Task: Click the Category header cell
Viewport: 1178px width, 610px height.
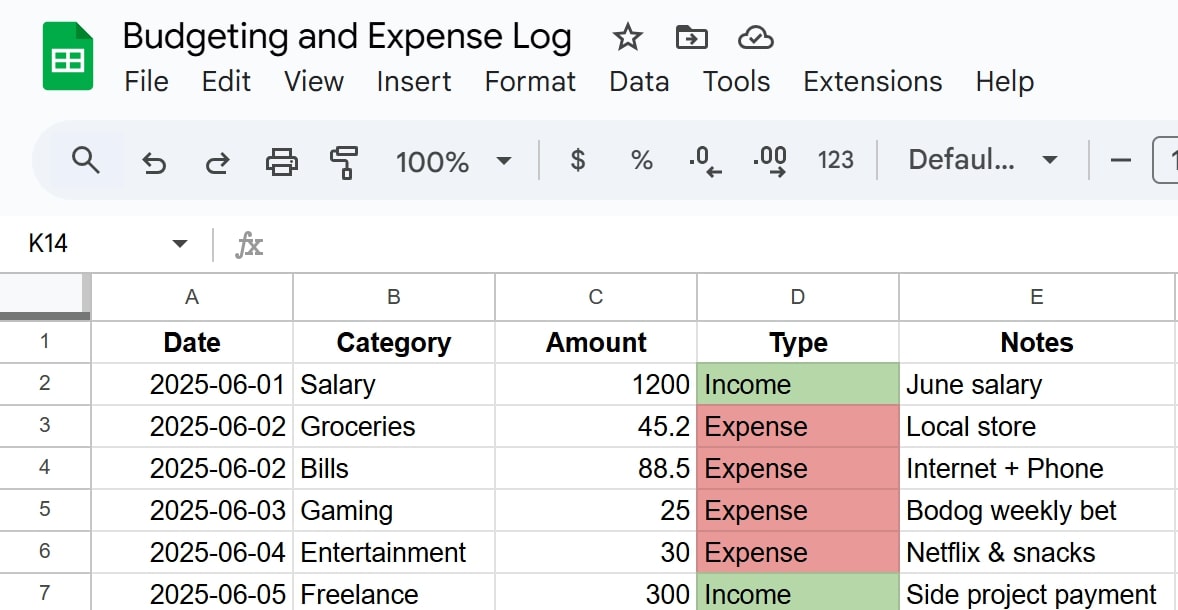Action: click(394, 343)
